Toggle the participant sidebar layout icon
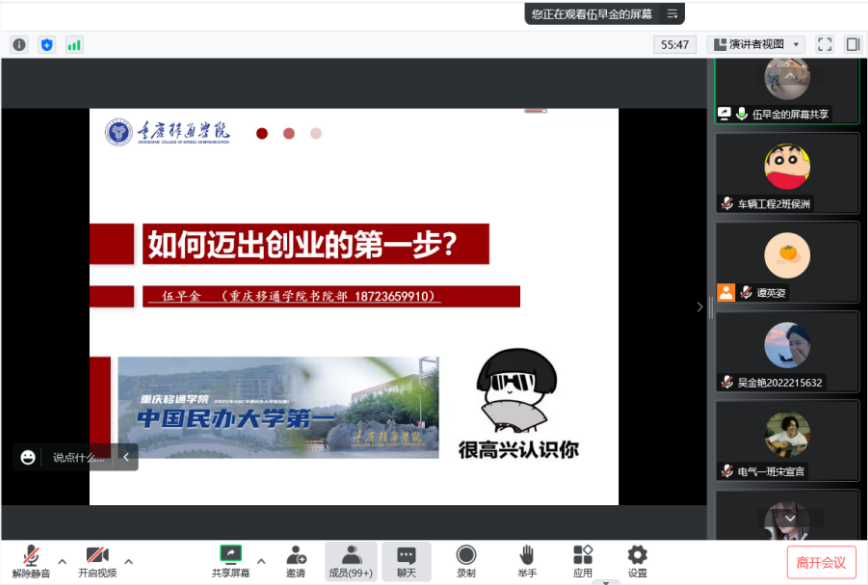868x585 pixels. pos(852,44)
